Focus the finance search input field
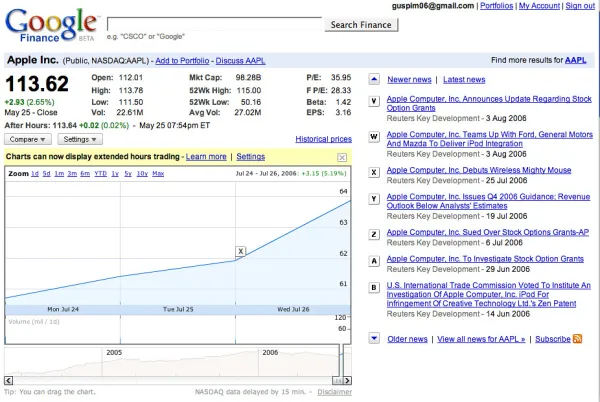 pos(214,24)
